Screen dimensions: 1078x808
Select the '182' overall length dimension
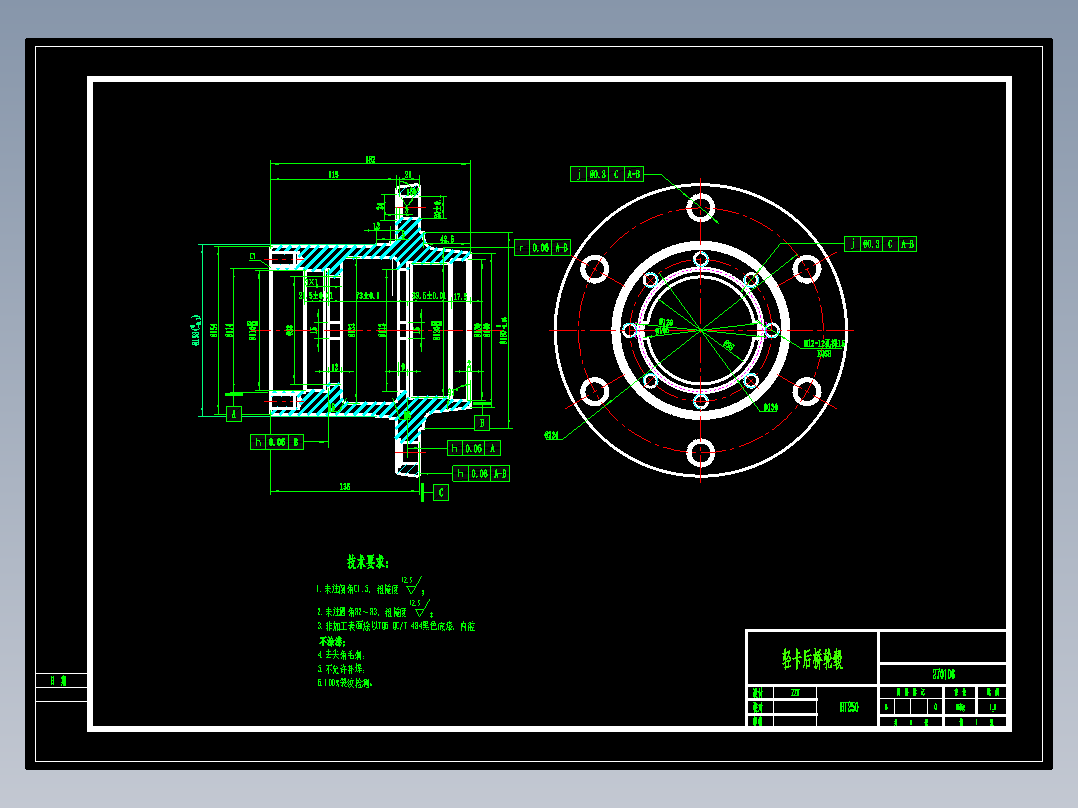[371, 160]
